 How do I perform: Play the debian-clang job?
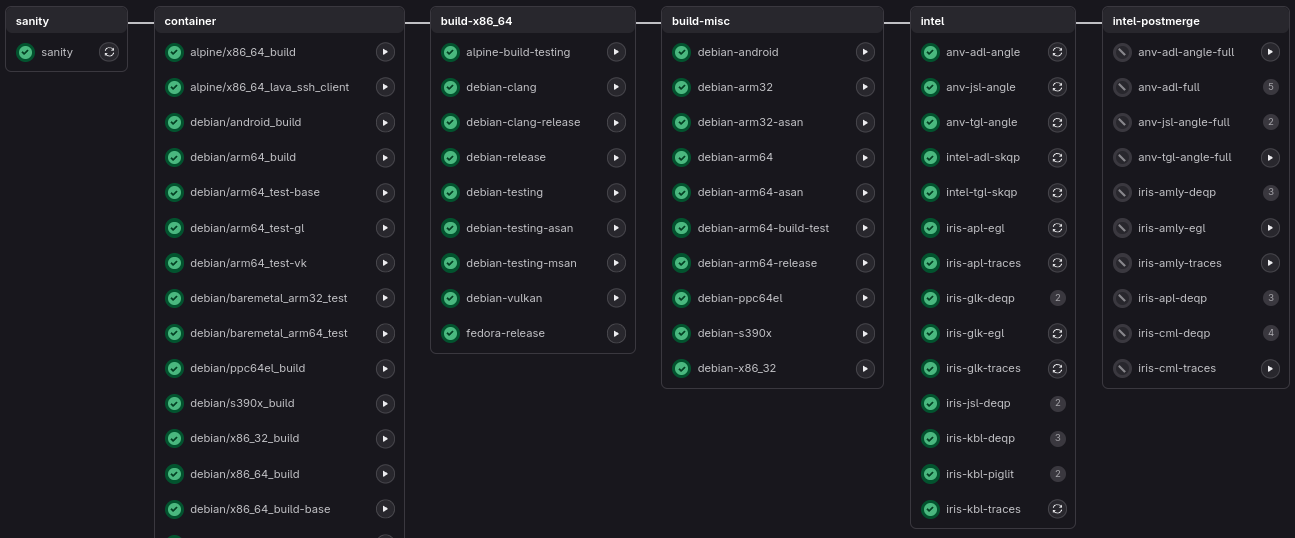coord(616,87)
